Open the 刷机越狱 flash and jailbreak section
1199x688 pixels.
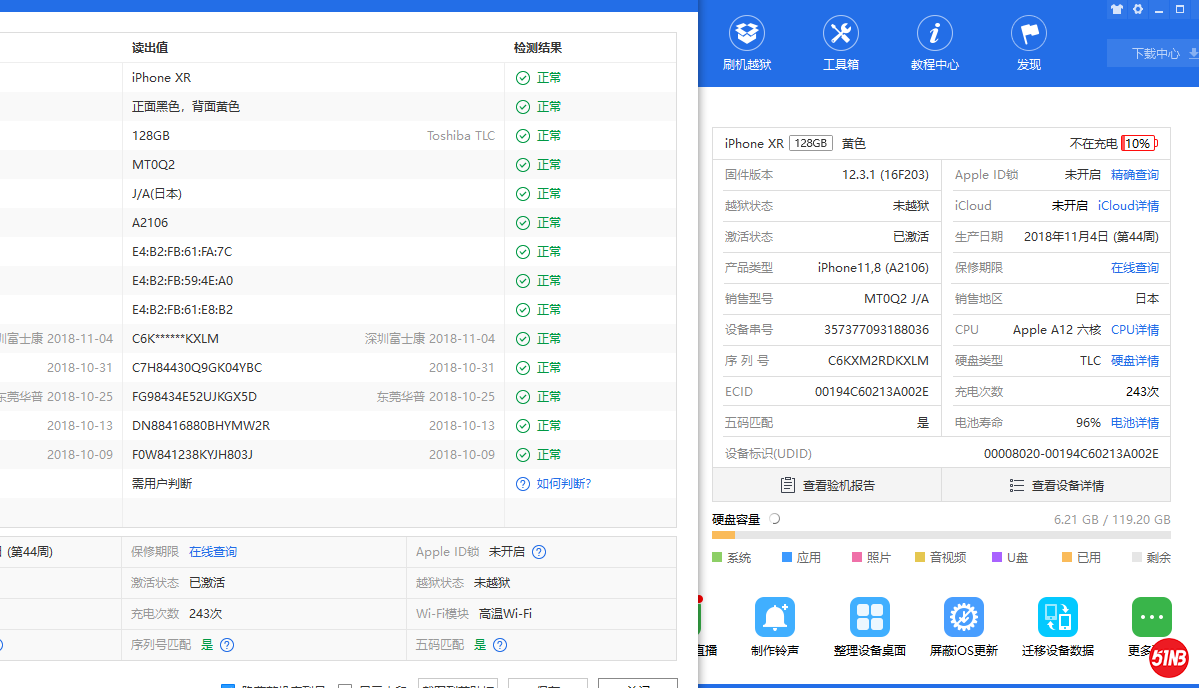tap(747, 43)
